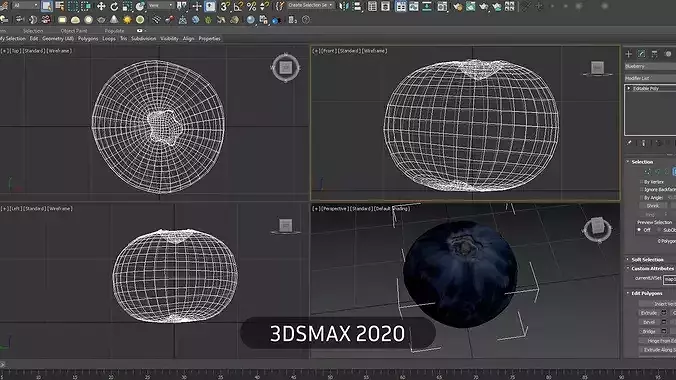Click the currentUVSet input field

[x=670, y=279]
